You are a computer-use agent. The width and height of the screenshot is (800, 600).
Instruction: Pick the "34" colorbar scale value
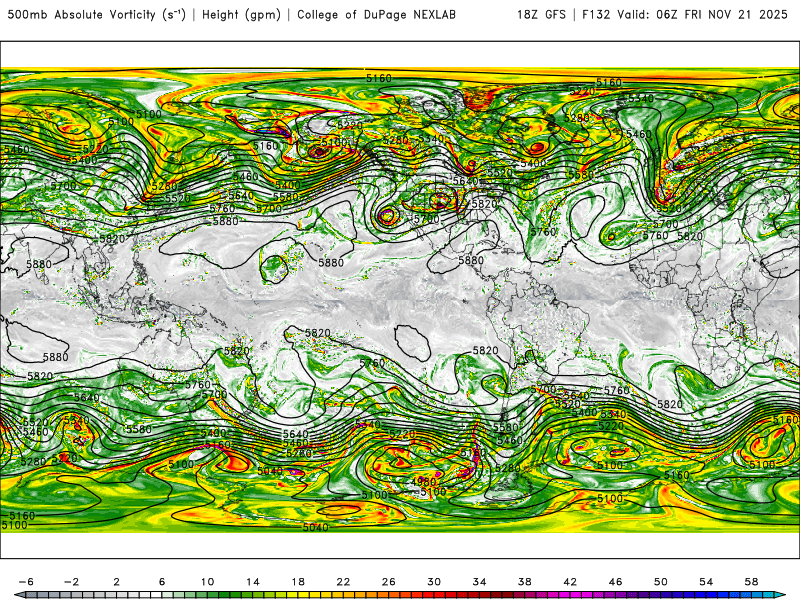coord(480,582)
